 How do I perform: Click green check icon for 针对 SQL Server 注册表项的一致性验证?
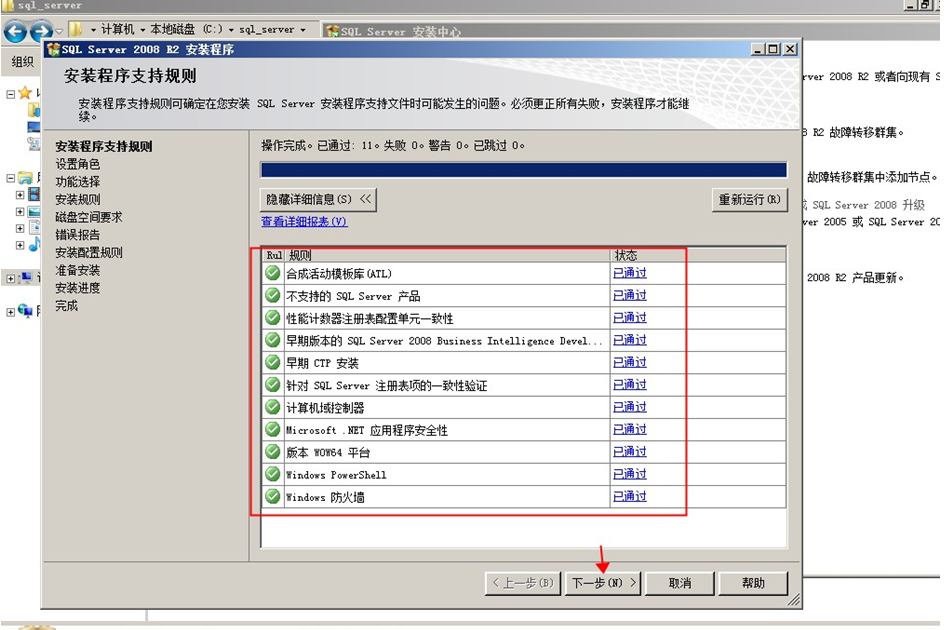click(x=273, y=385)
